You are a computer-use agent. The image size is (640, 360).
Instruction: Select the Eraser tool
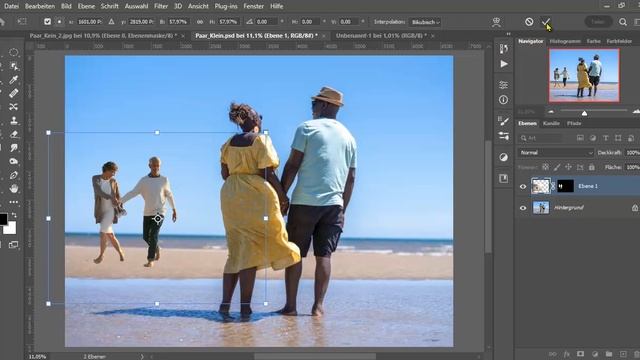(13, 134)
